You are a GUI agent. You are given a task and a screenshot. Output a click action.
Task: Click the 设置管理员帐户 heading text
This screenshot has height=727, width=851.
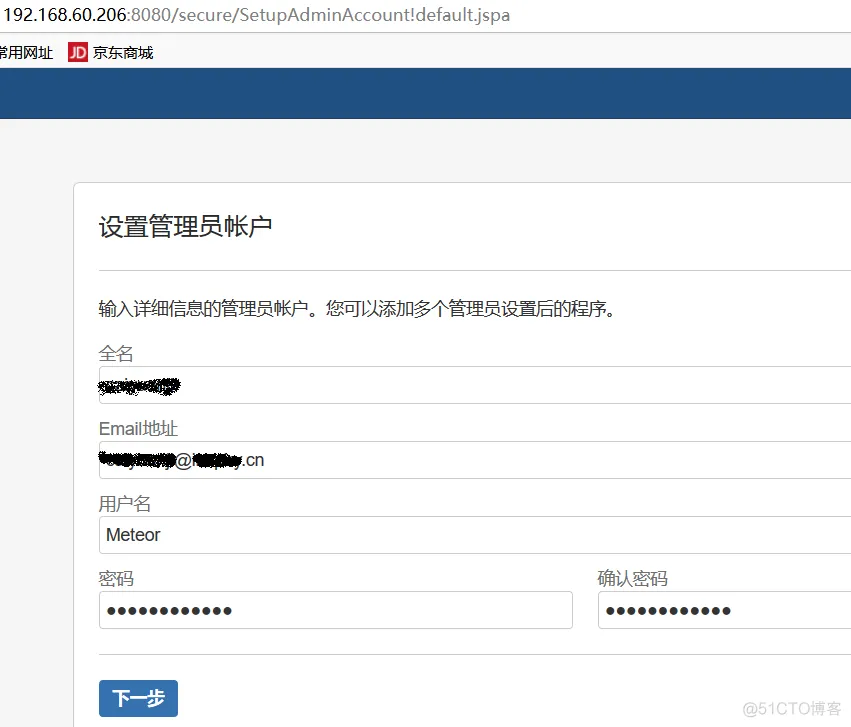pos(186,226)
